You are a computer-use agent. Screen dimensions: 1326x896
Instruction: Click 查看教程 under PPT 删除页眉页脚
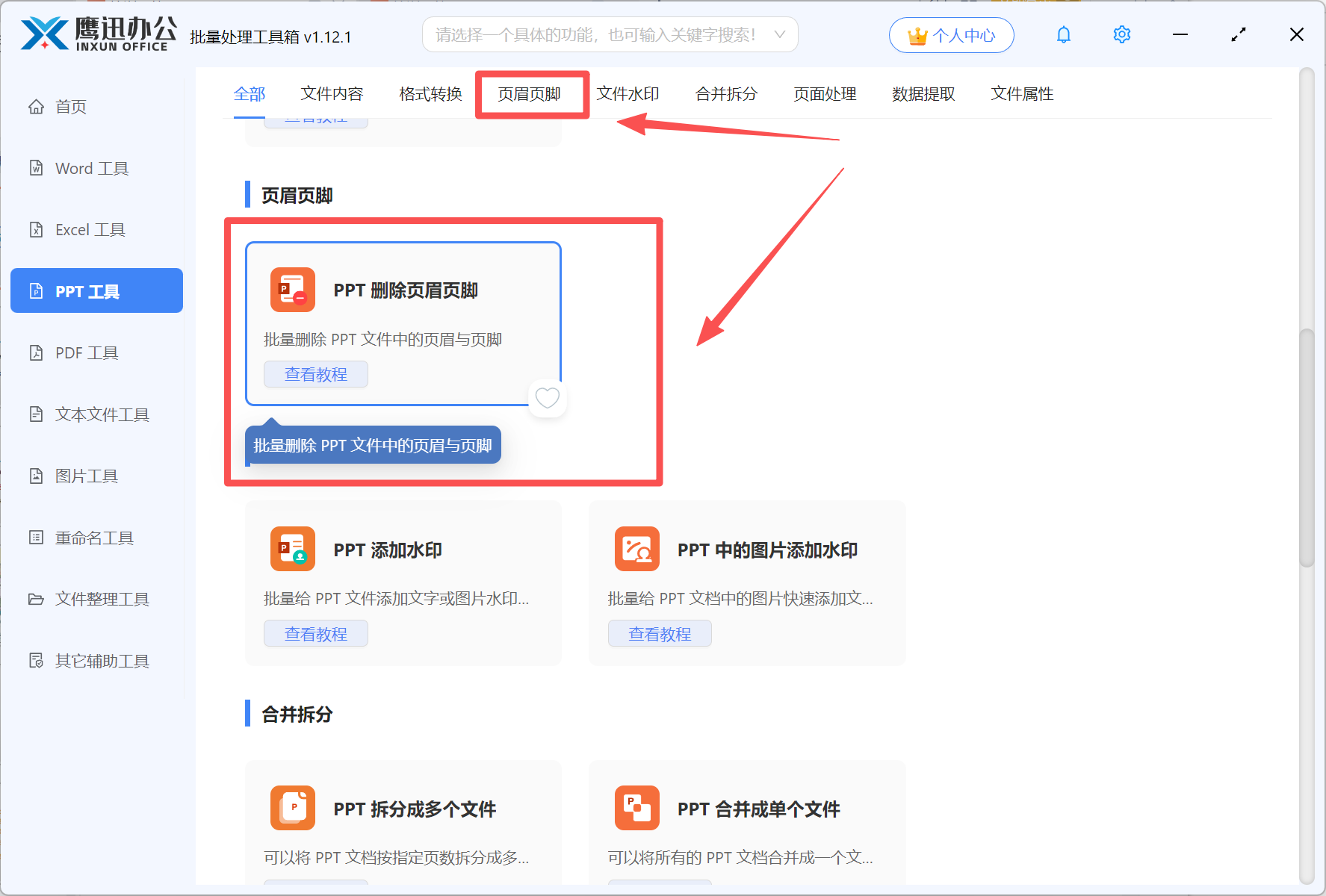click(x=315, y=374)
